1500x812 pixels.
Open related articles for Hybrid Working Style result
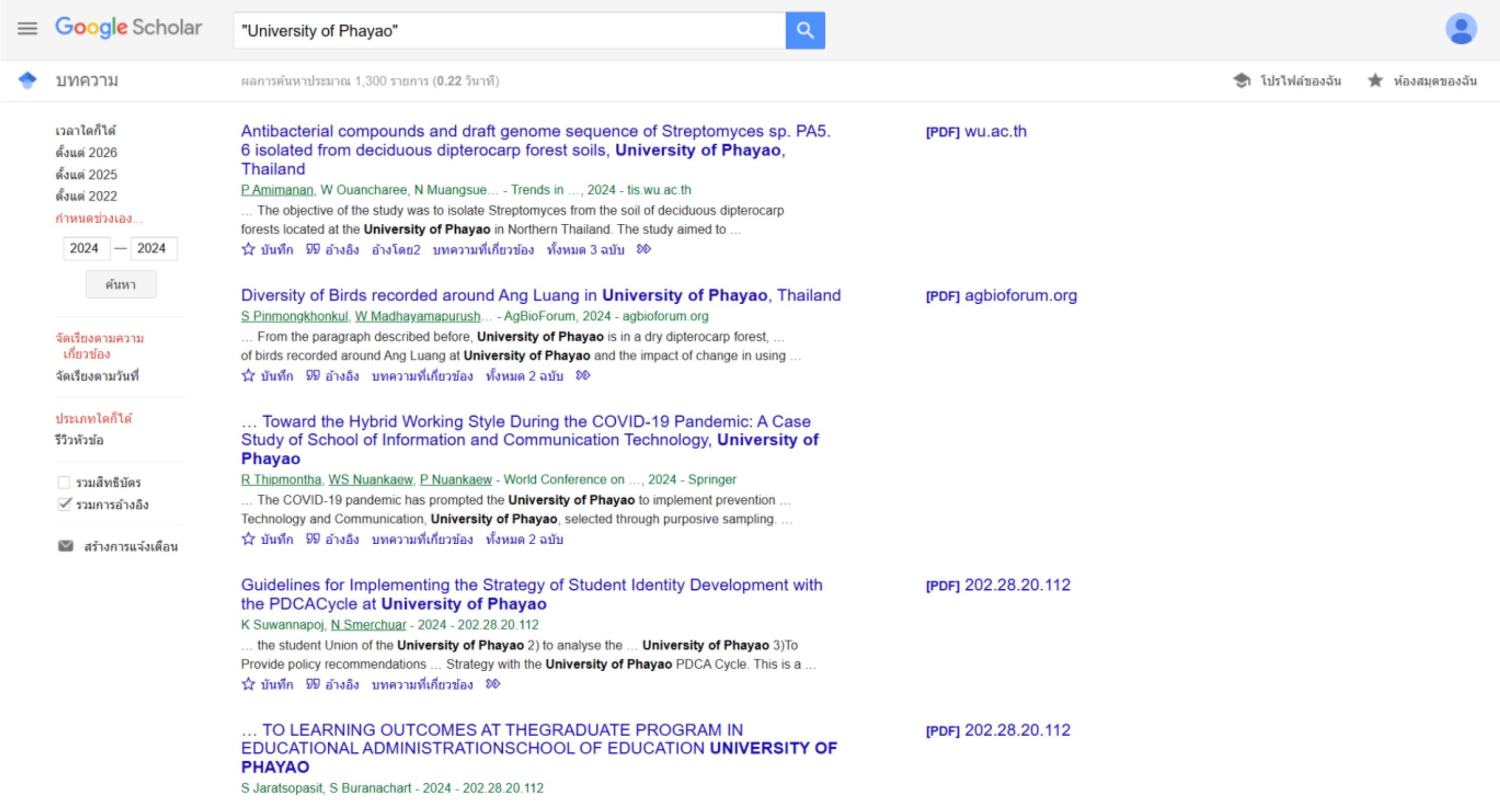pyautogui.click(x=422, y=540)
